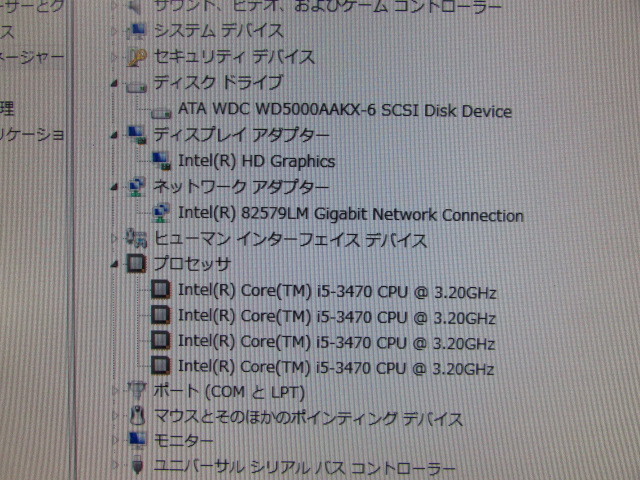Click the セキュリティ デバイス key icon

coord(136,57)
